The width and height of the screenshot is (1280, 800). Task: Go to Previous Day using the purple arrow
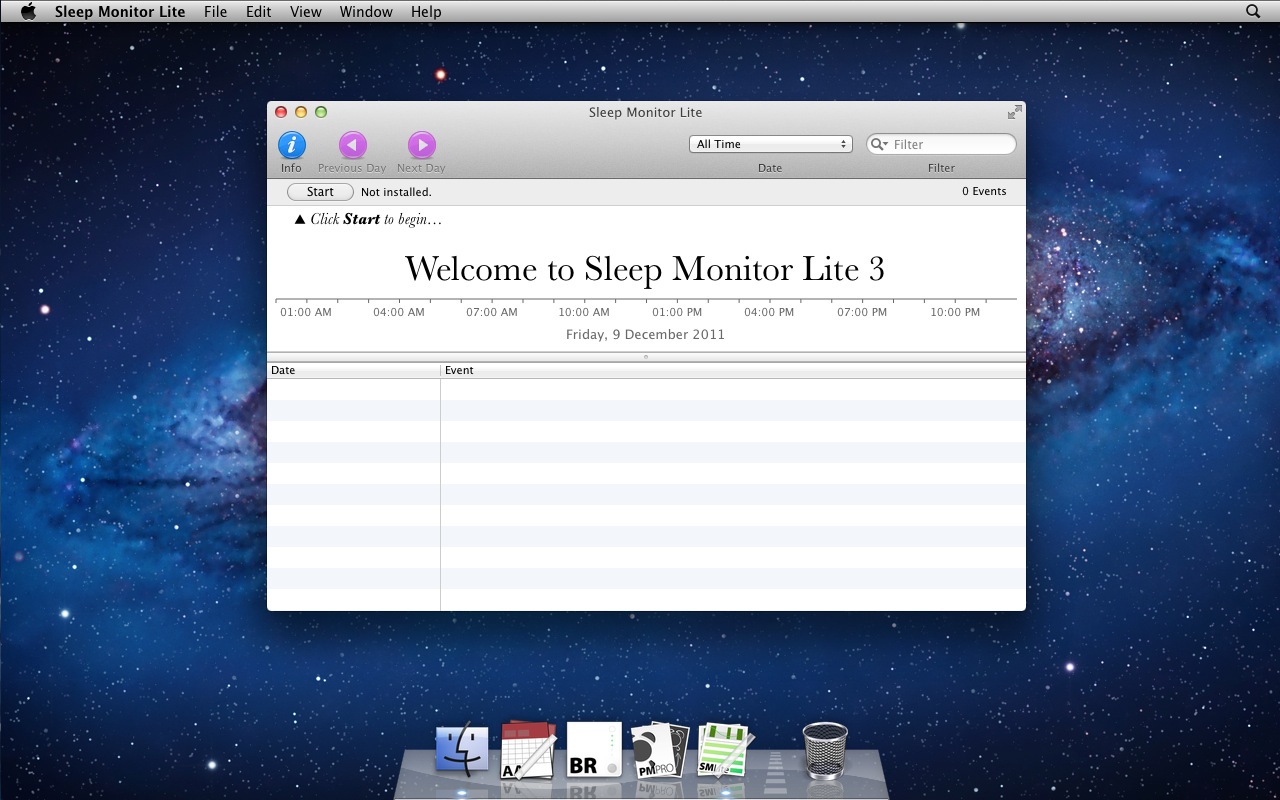pos(352,145)
